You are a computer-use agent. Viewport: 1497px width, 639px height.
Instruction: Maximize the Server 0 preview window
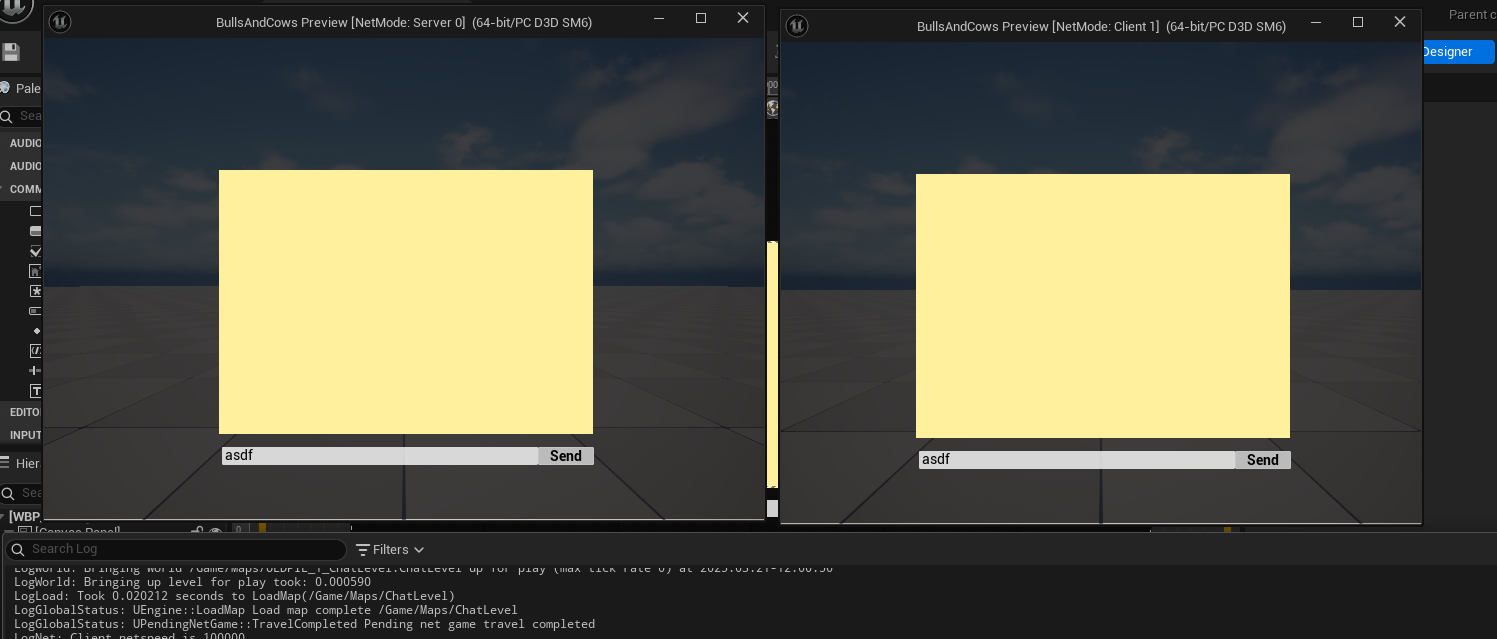coord(701,18)
